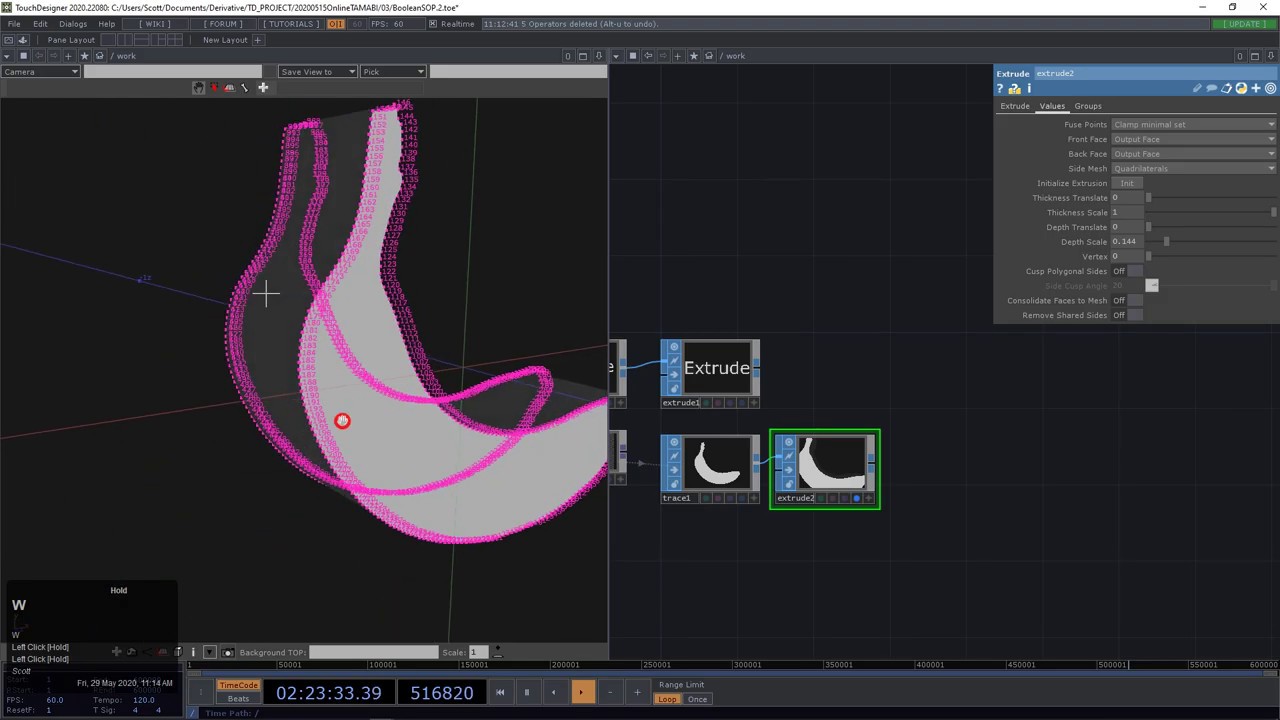Click the Python logo icon in parameter header

1241,89
